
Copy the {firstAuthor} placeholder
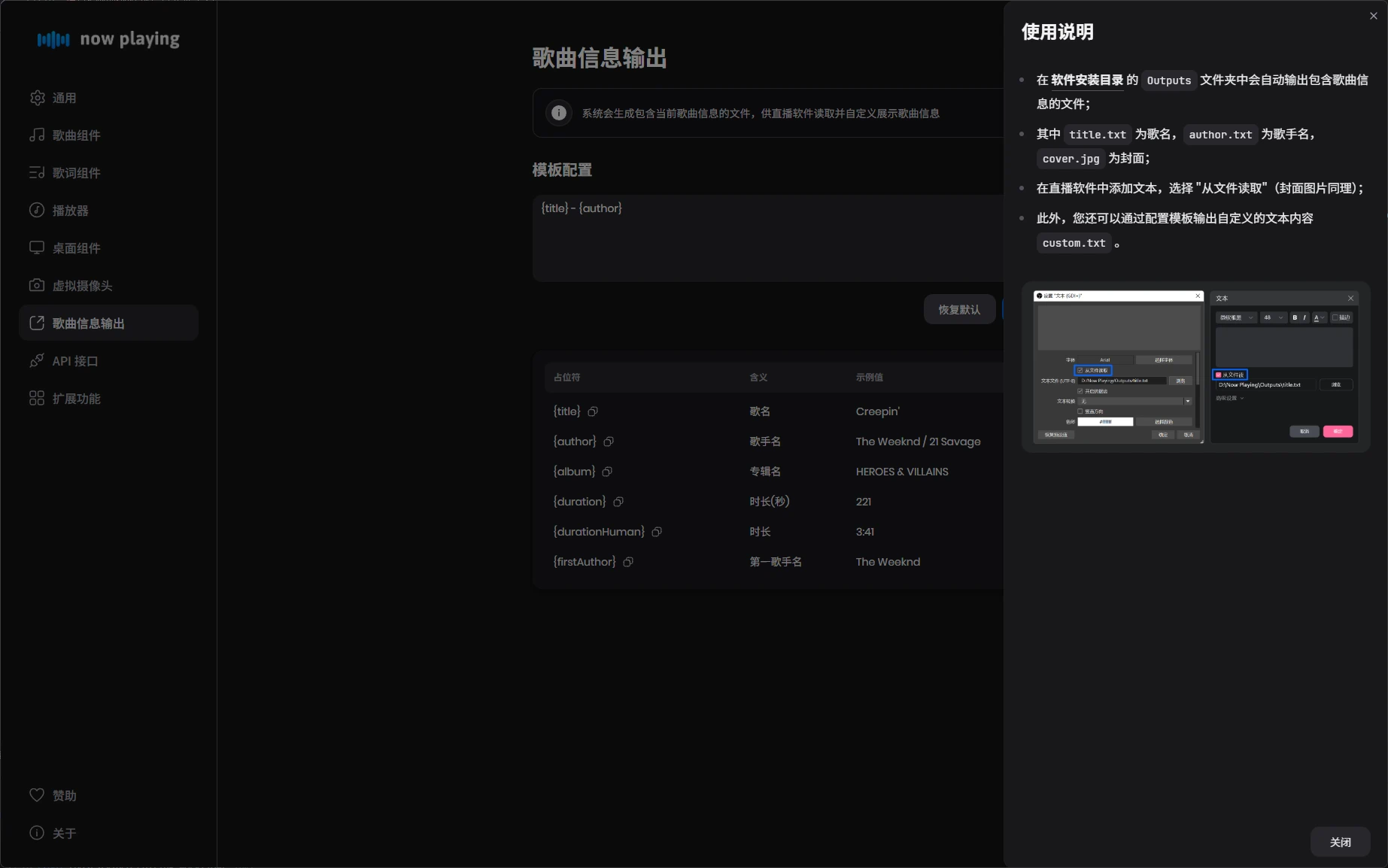[628, 561]
